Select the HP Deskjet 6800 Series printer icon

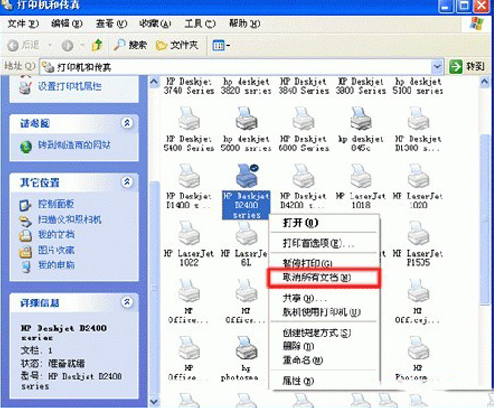pyautogui.click(x=303, y=119)
